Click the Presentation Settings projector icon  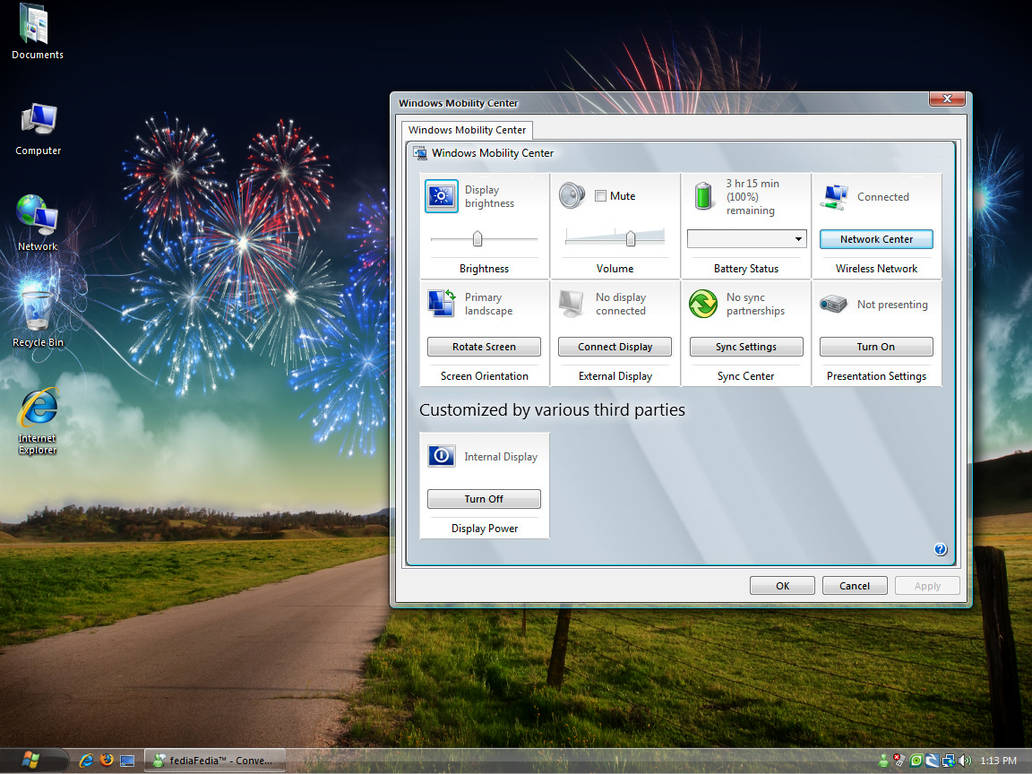coord(833,304)
